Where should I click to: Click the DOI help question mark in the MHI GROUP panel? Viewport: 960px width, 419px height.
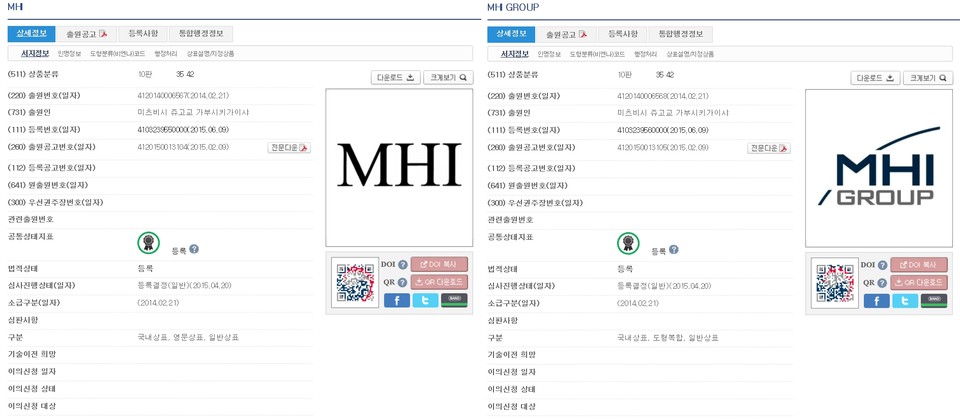(x=882, y=265)
